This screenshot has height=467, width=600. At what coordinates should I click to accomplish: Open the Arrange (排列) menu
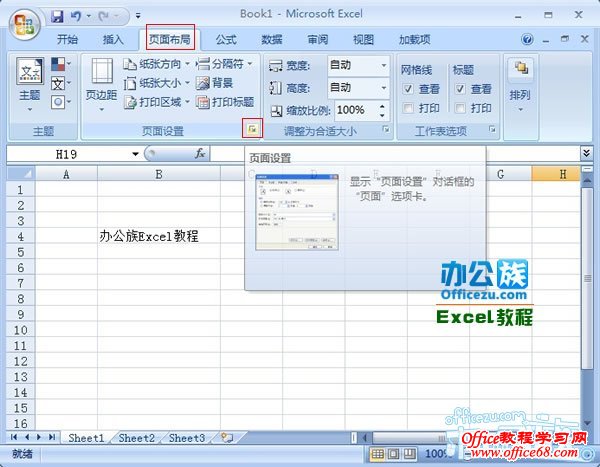(520, 84)
